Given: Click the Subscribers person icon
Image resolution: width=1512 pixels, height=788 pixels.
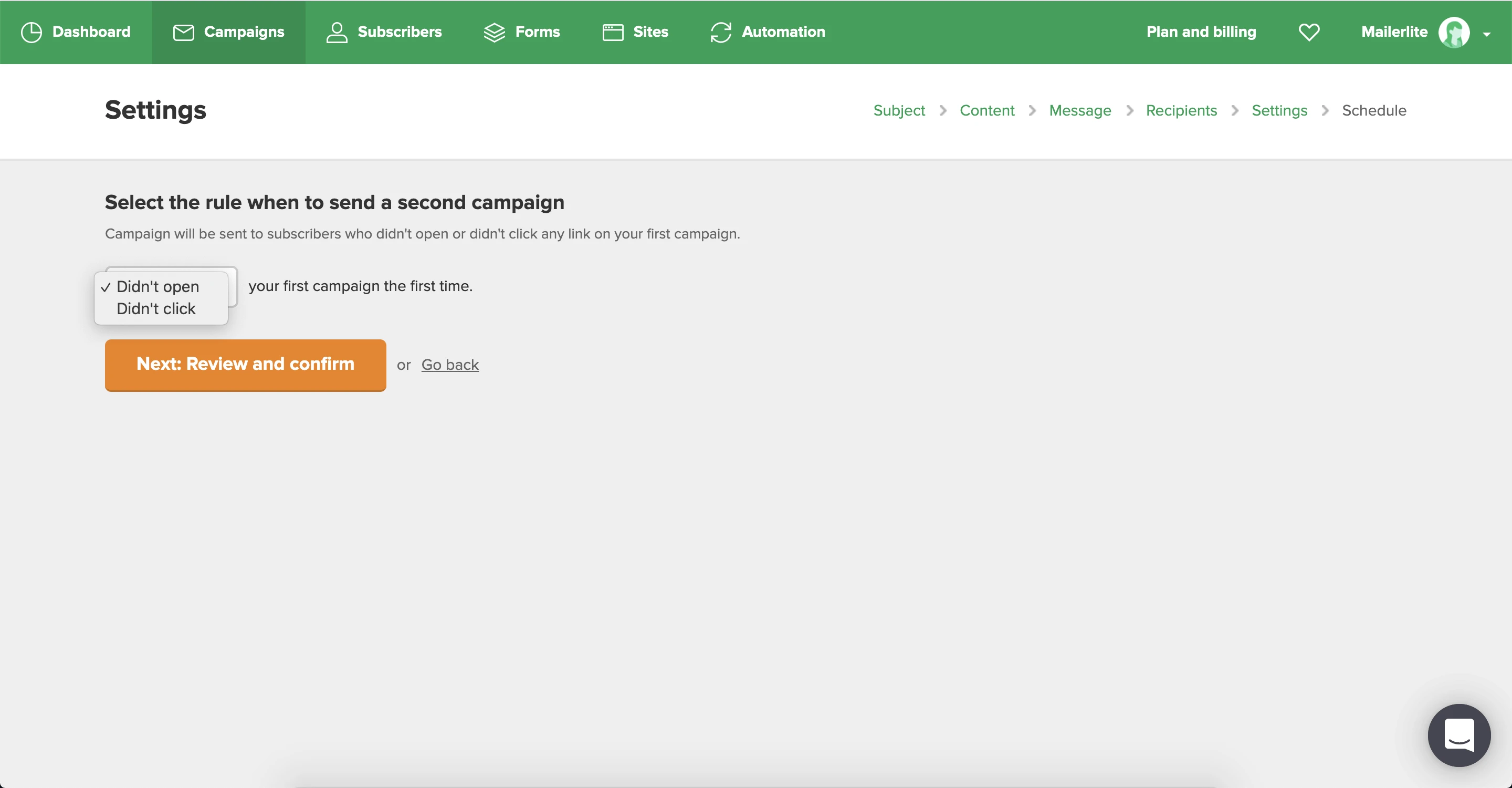Looking at the screenshot, I should click(337, 32).
